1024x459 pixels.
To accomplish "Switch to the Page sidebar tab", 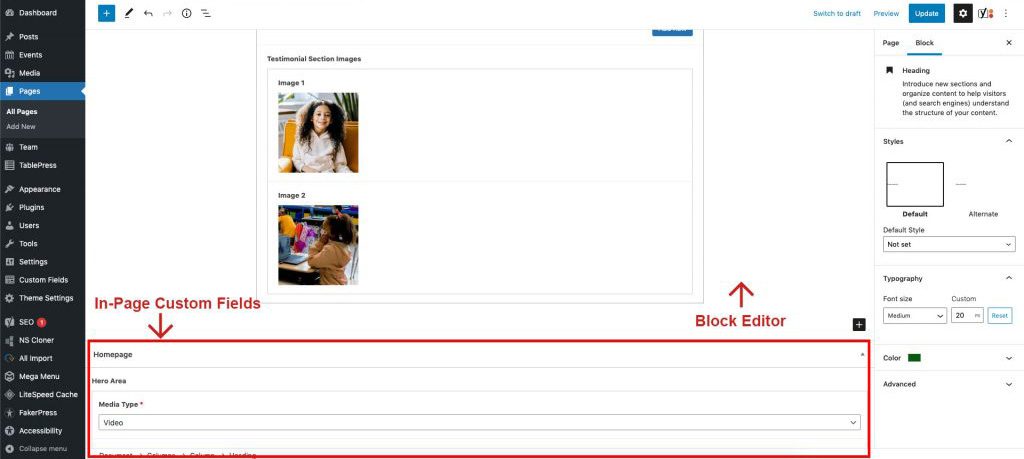I will click(x=890, y=43).
